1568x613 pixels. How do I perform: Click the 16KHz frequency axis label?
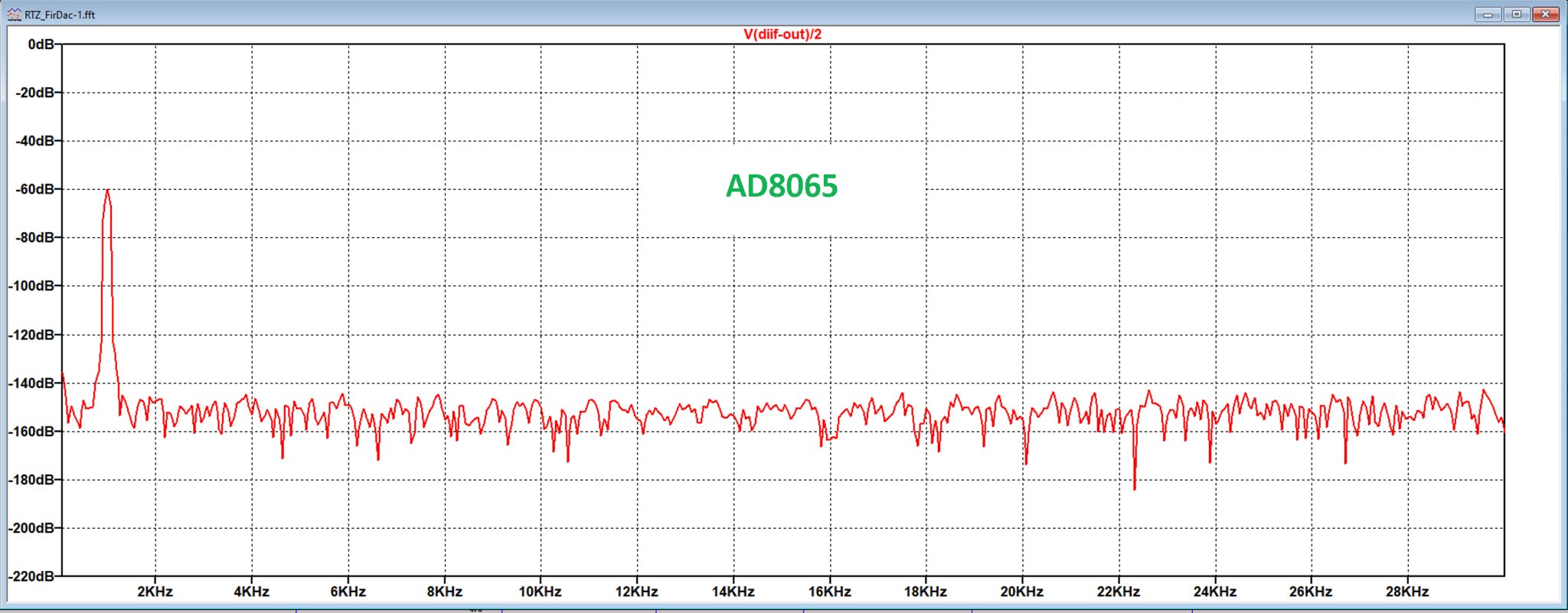(830, 592)
